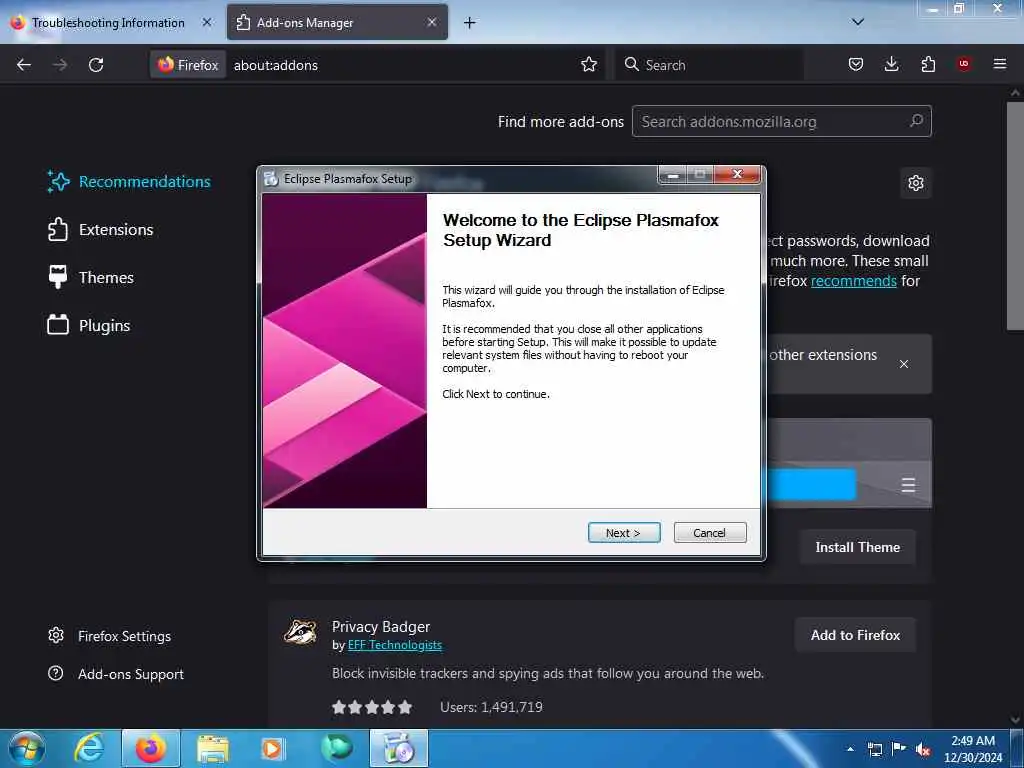The height and width of the screenshot is (768, 1024).
Task: Open the Firefox application menu
Action: click(x=1000, y=64)
